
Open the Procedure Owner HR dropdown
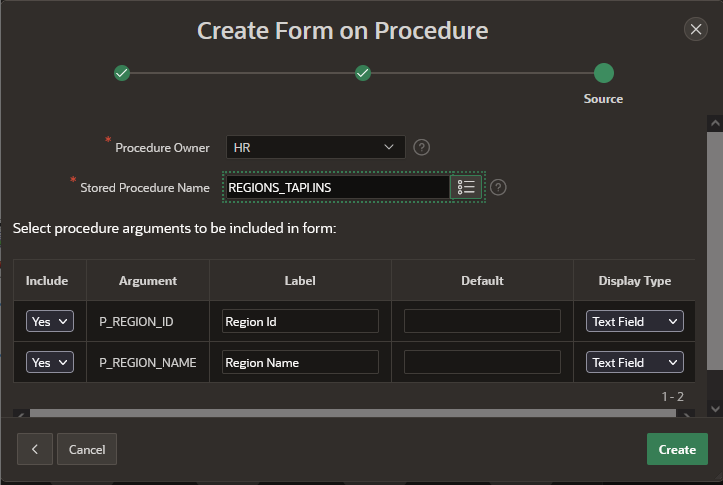[x=316, y=147]
